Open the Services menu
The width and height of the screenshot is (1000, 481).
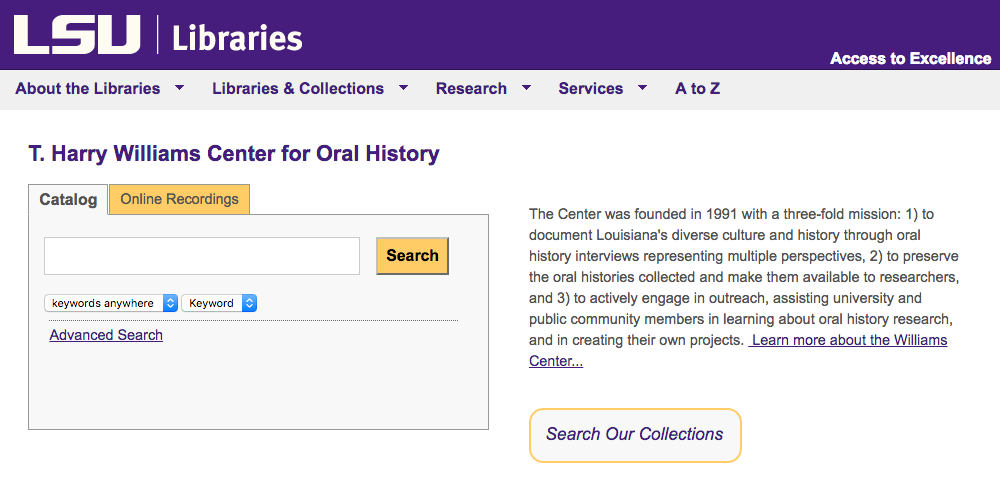click(591, 89)
